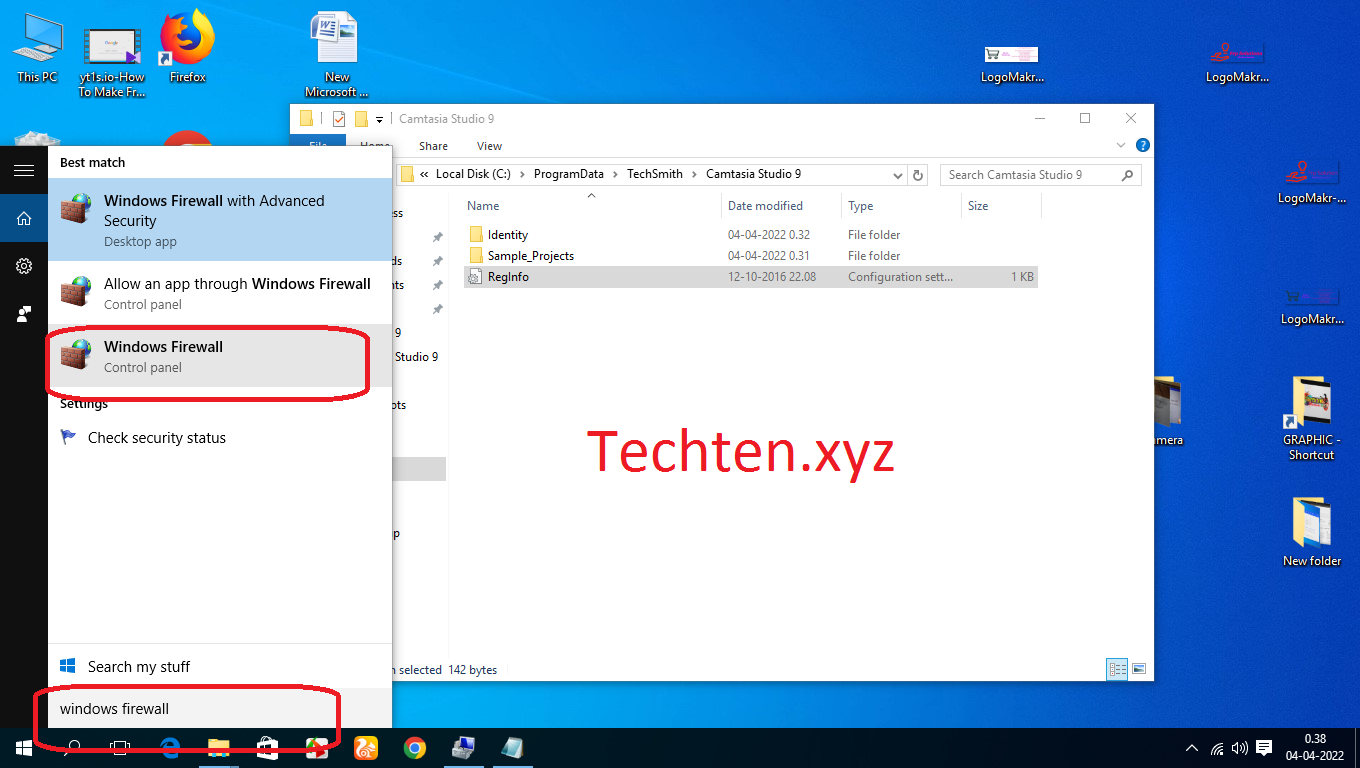
Task: Open the Firefox desktop shortcut
Action: click(188, 48)
